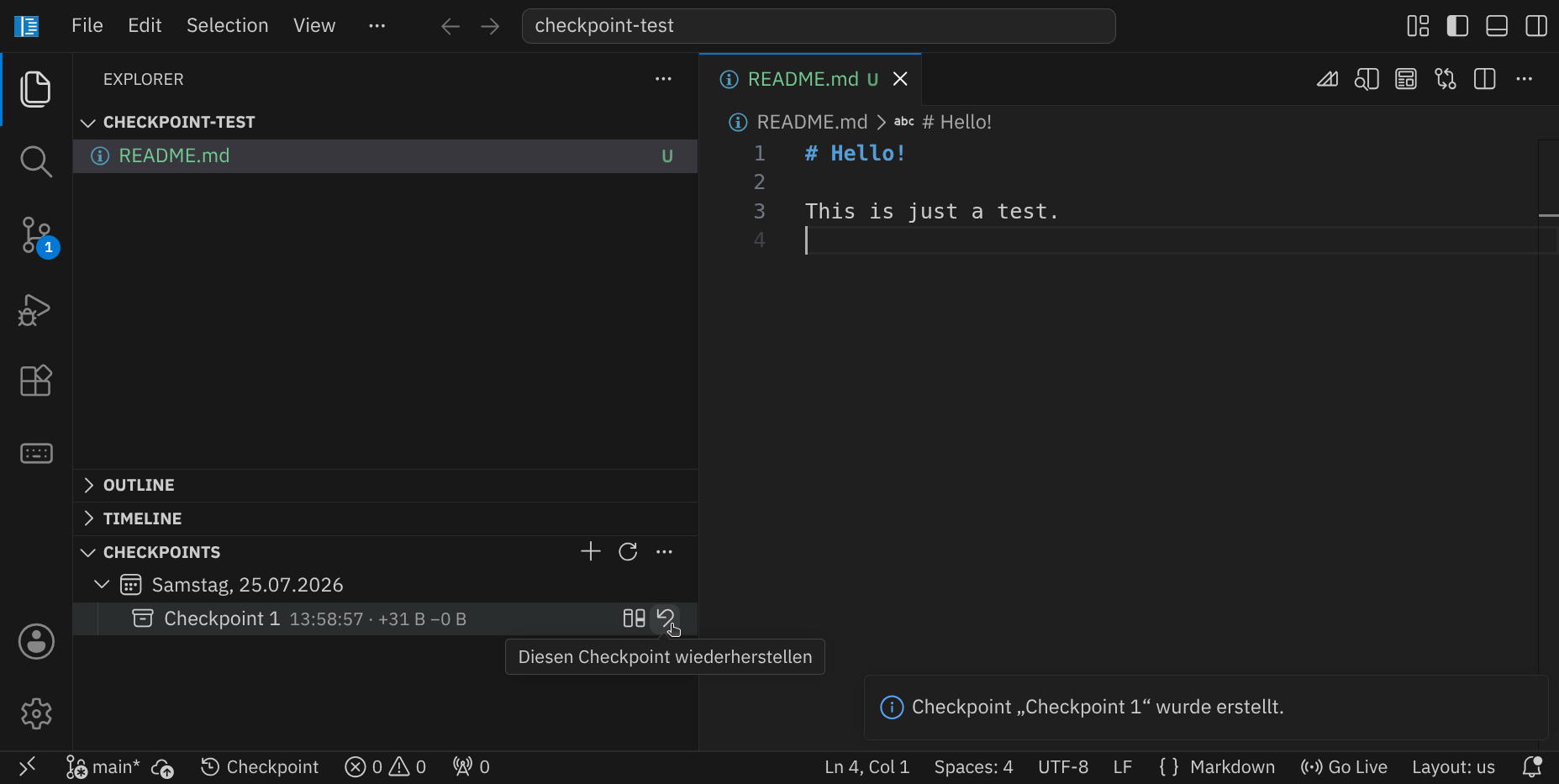The width and height of the screenshot is (1559, 784).
Task: Open the Selection menu
Action: pyautogui.click(x=228, y=26)
